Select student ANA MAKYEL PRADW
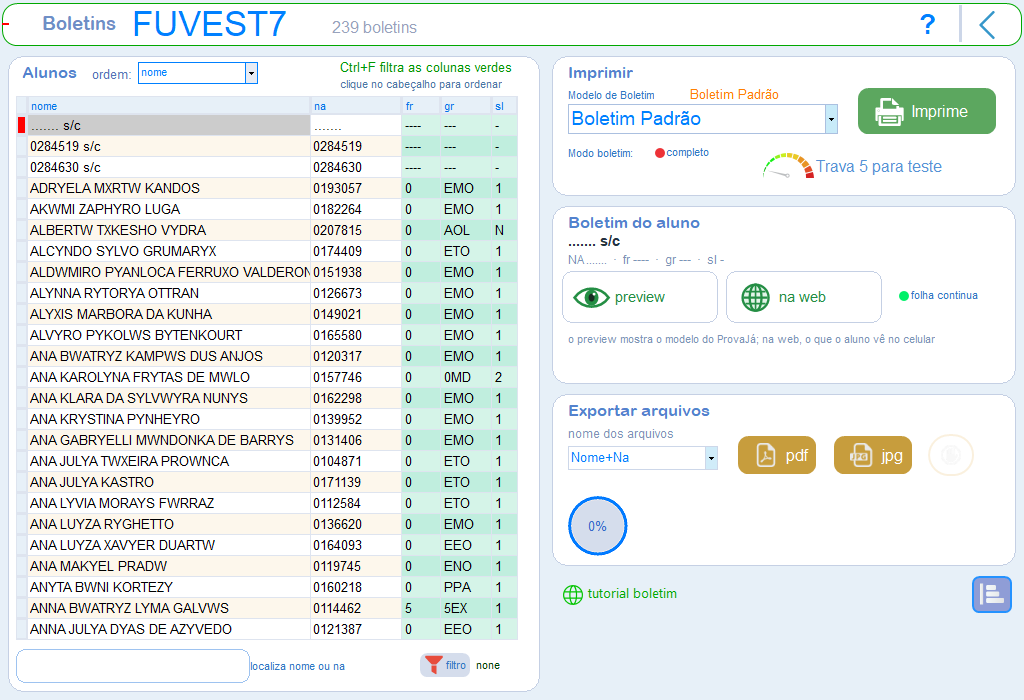 pyautogui.click(x=168, y=566)
